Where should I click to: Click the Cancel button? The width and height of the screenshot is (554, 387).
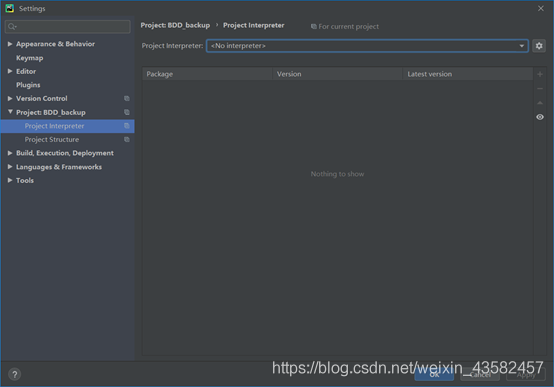pyautogui.click(x=480, y=374)
